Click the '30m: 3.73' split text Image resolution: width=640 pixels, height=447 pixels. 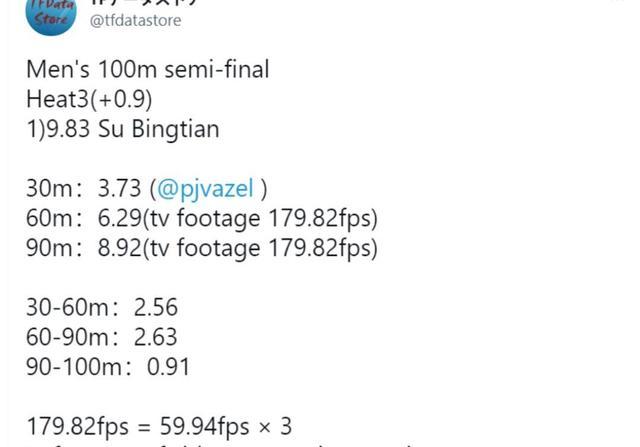84,189
